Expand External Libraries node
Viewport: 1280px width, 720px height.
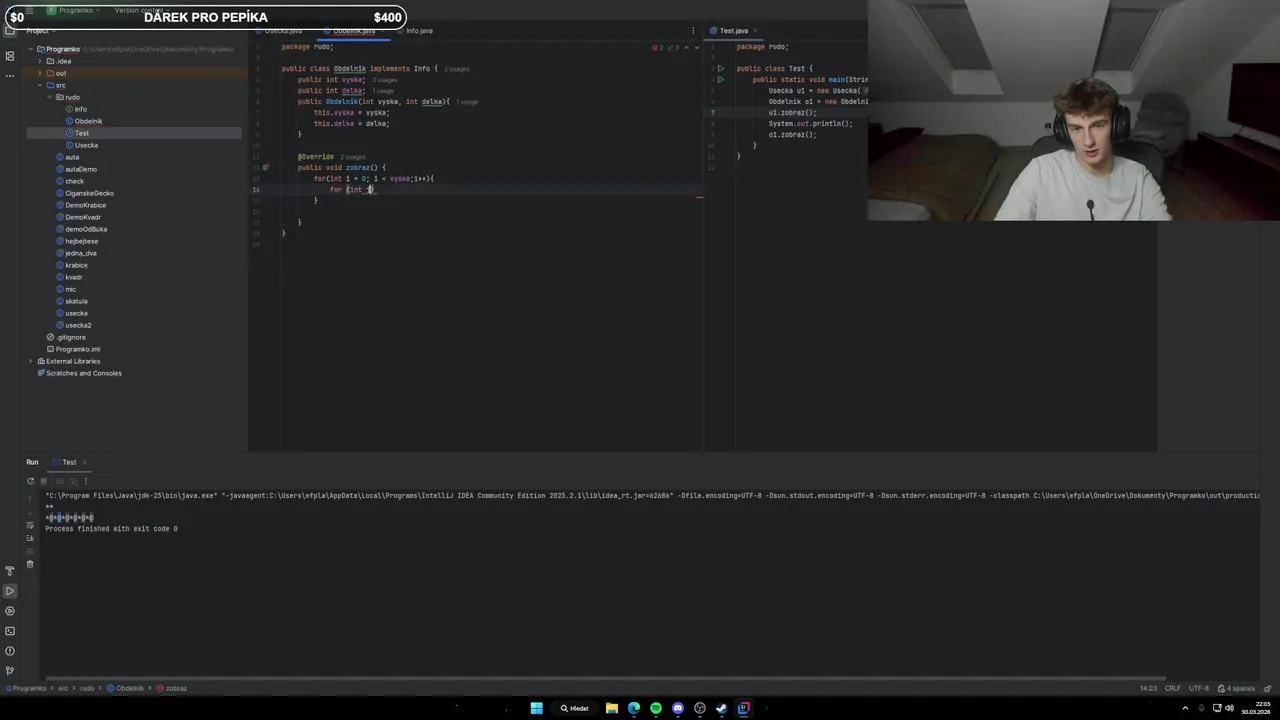(x=30, y=361)
